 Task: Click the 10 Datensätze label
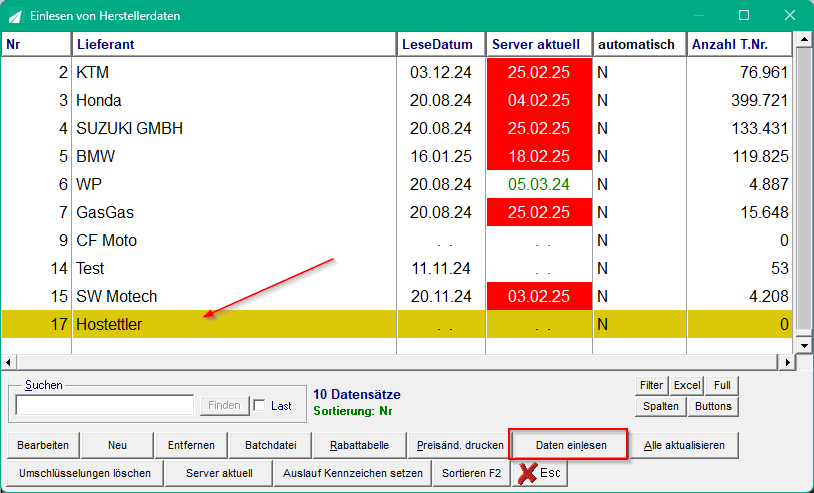point(357,394)
